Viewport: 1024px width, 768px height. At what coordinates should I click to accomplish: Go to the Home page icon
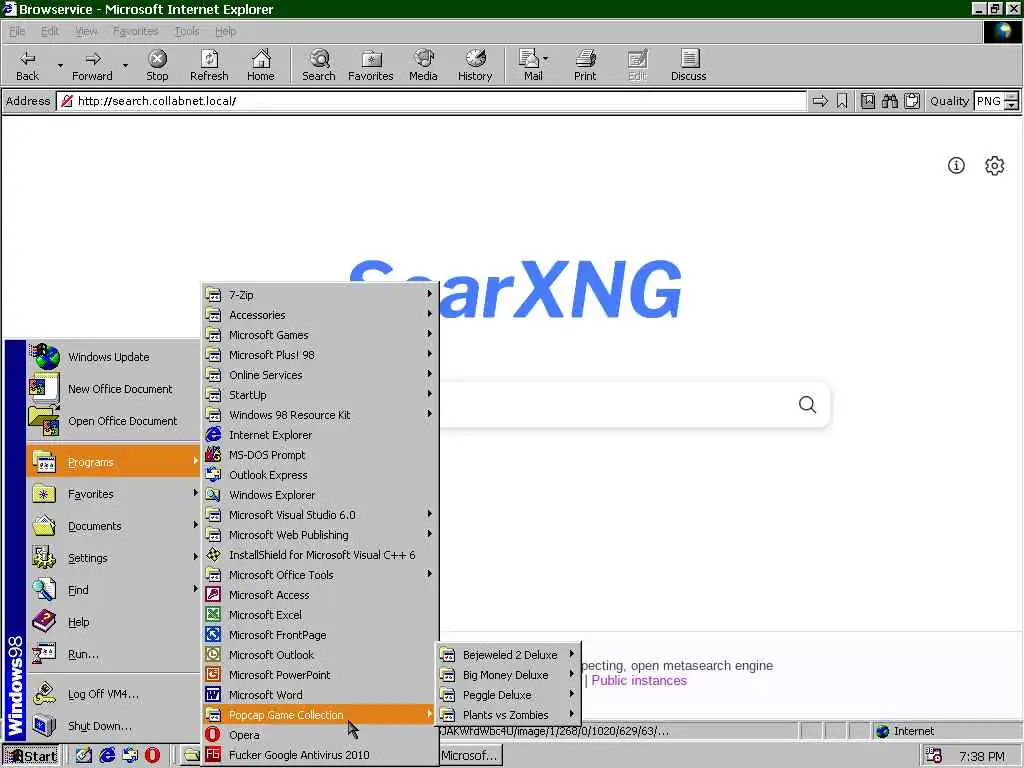261,65
